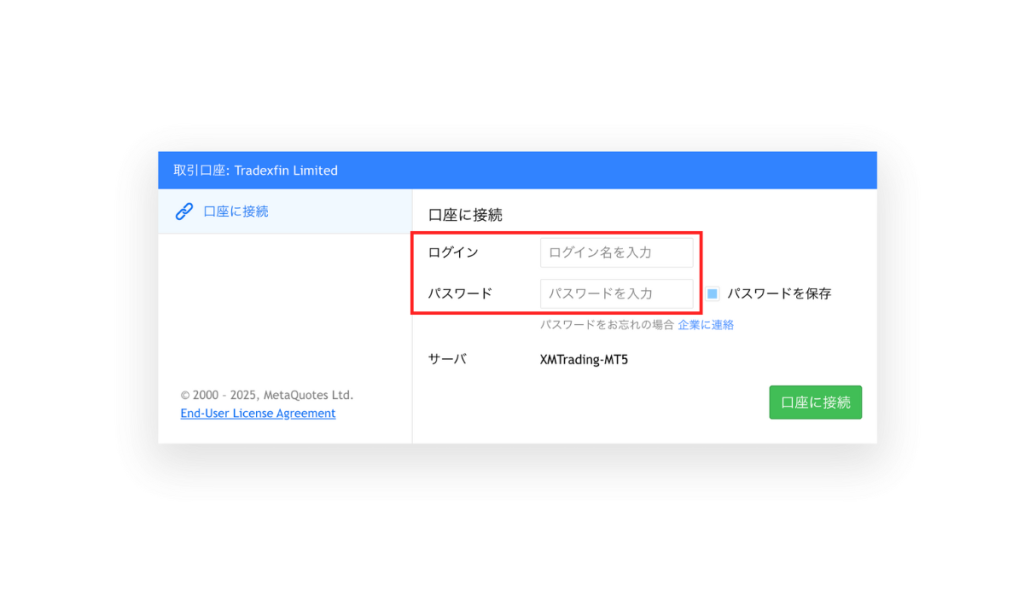Select the ログイン field label

(451, 252)
